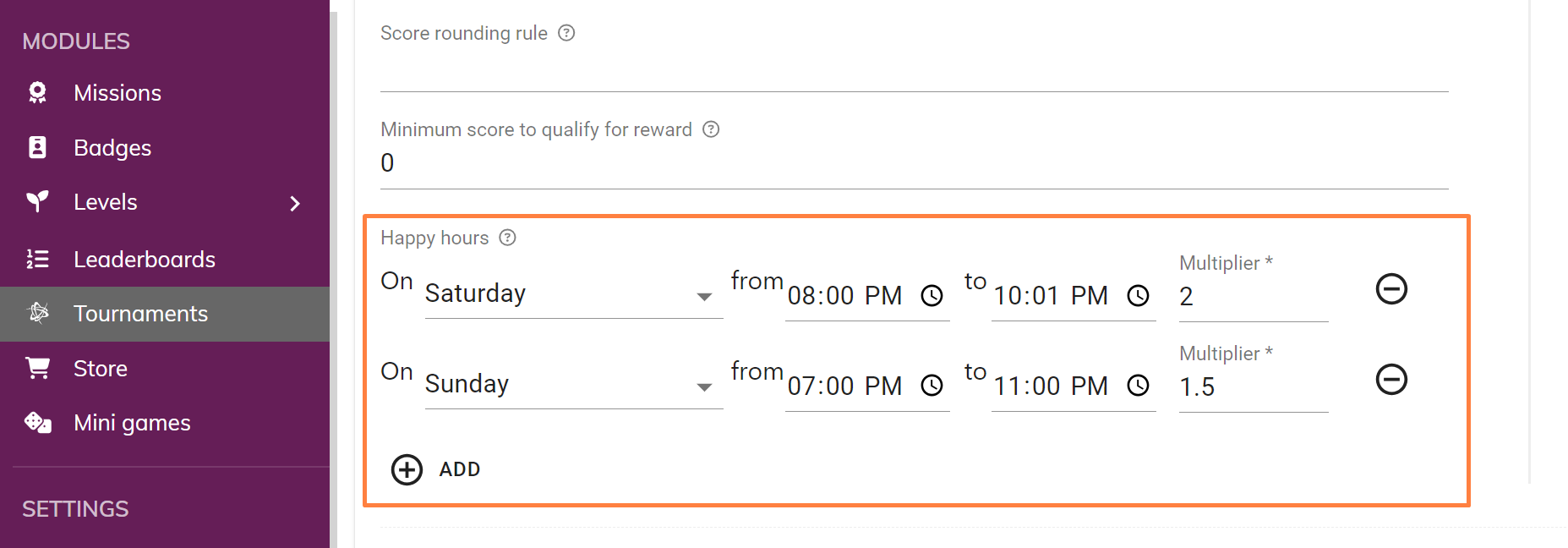Click the Saturday Multiplier field
Screen dimensions: 1568x548
(1253, 297)
